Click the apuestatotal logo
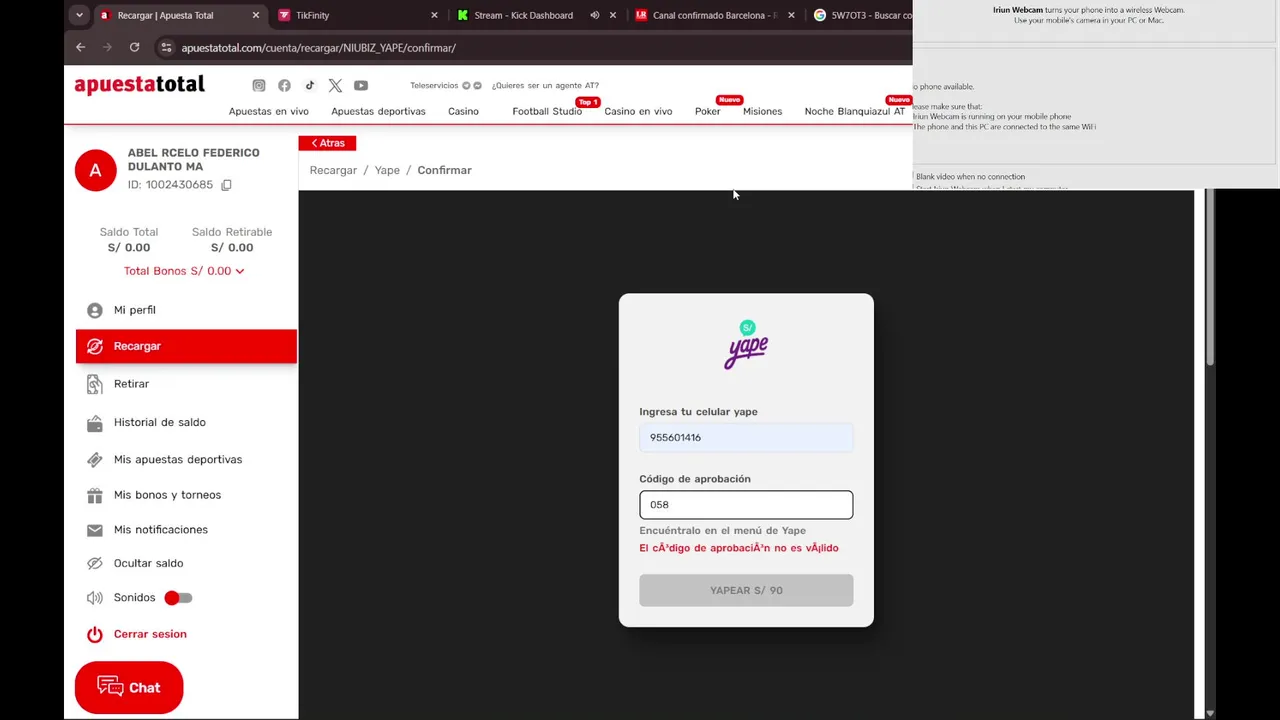The image size is (1280, 720). [x=140, y=85]
